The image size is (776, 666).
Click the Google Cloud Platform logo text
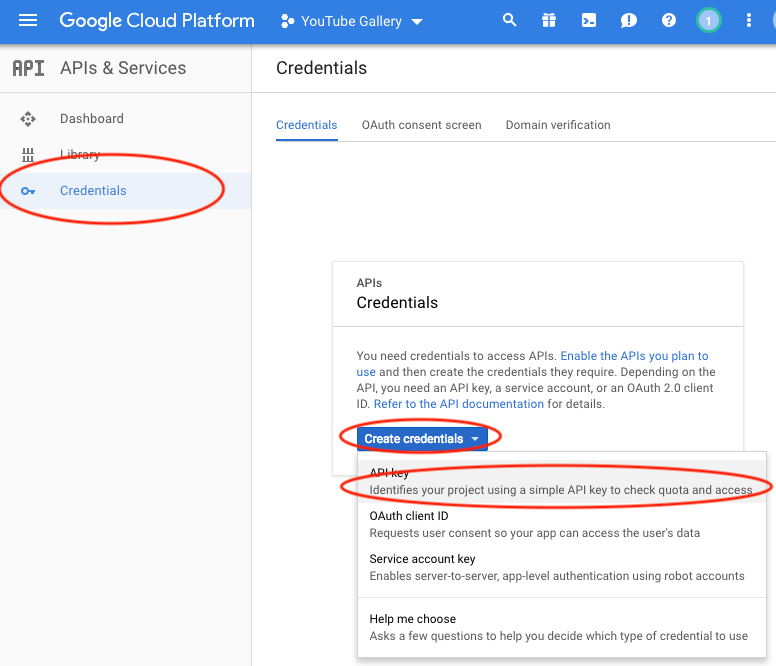pyautogui.click(x=157, y=21)
